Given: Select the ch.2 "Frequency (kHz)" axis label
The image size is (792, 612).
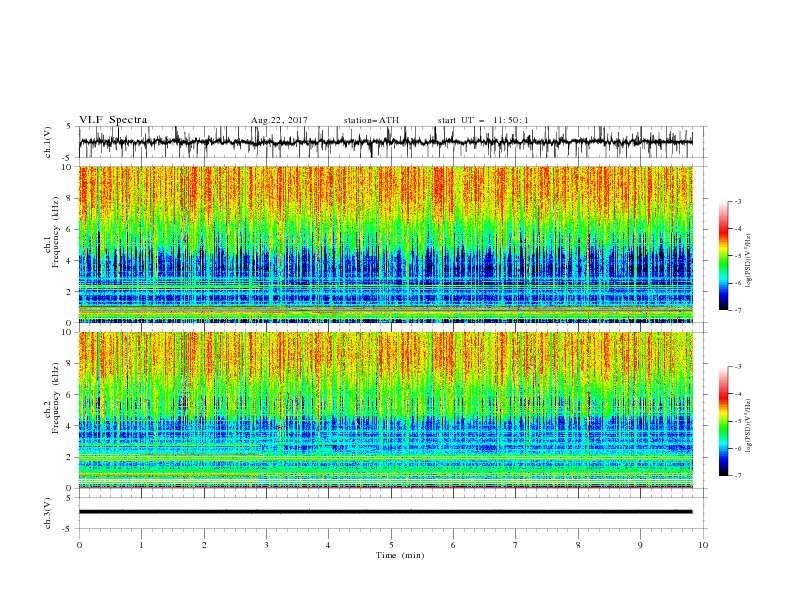Looking at the screenshot, I should click(56, 398).
